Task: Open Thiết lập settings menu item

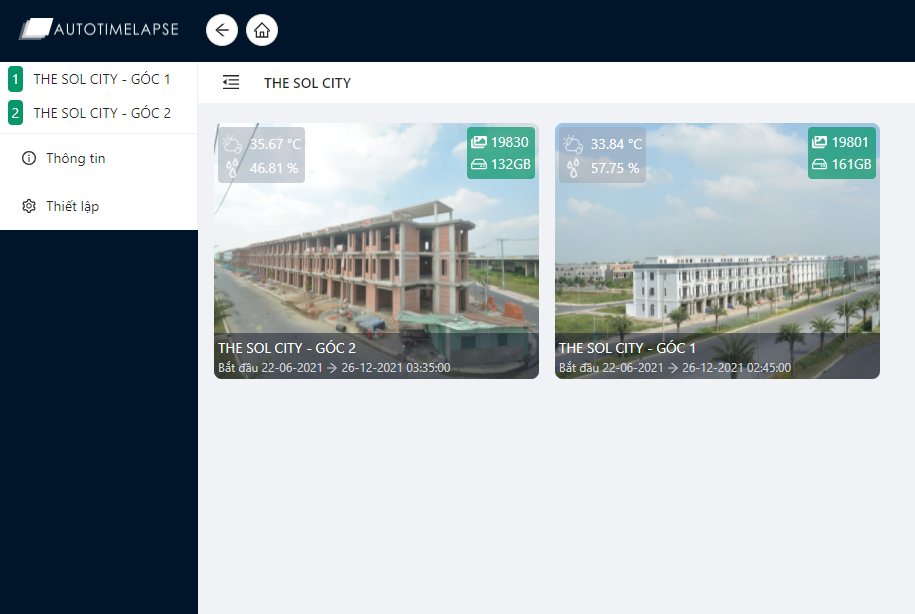Action: click(99, 206)
